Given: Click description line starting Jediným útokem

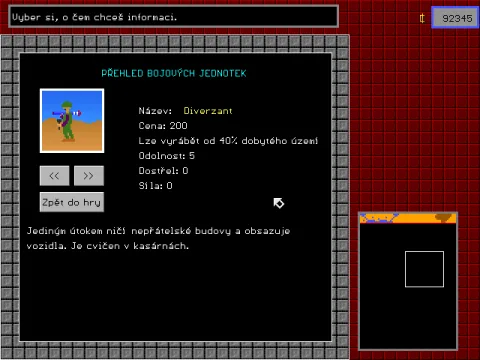Looking at the screenshot, I should coord(158,231).
